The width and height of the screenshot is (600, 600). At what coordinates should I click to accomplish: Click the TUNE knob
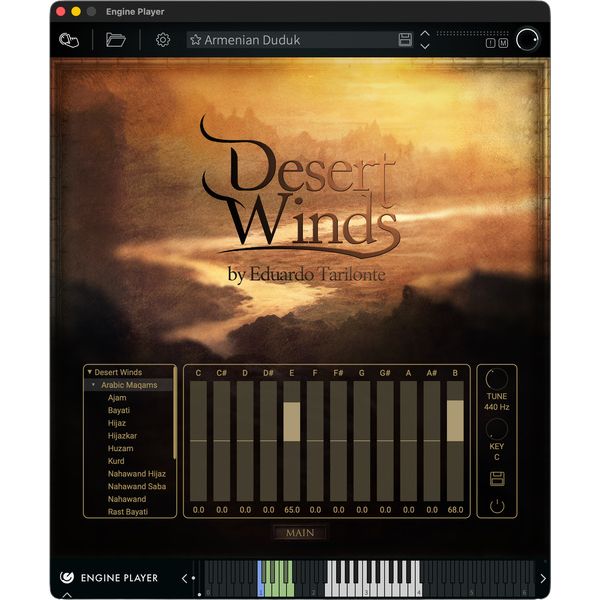tap(496, 379)
